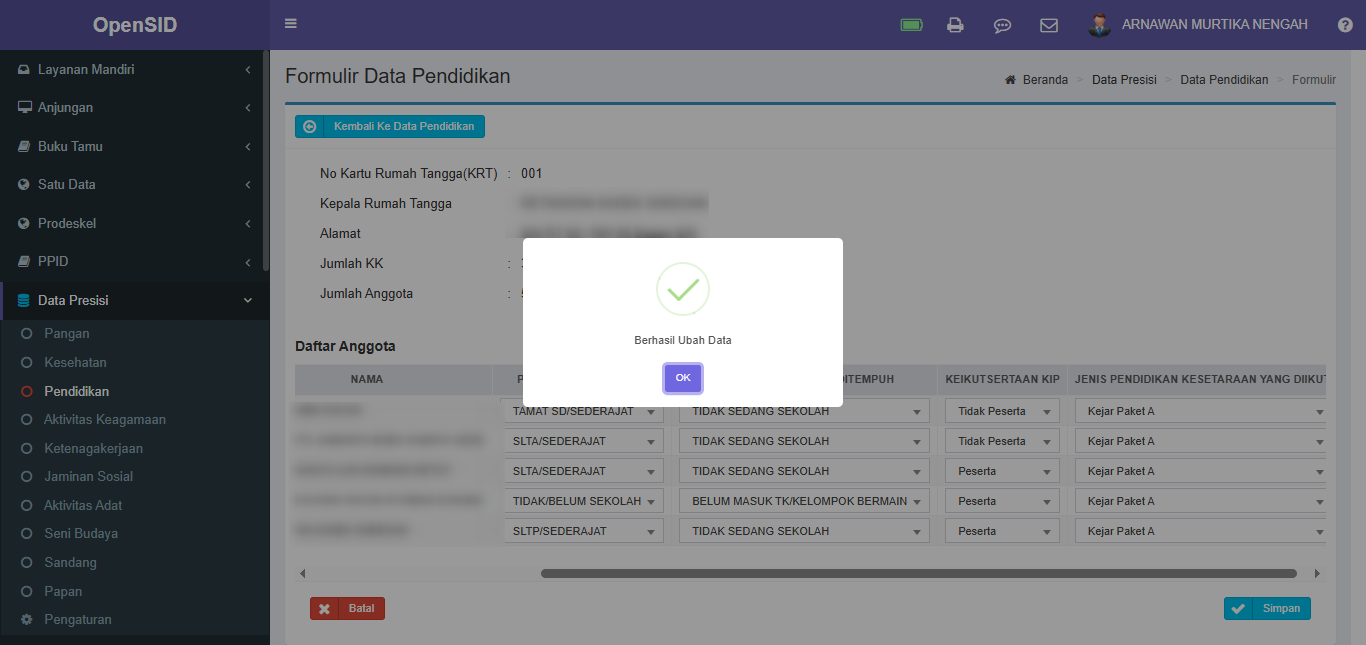This screenshot has height=645, width=1366.
Task: Expand Layanan Mandiri menu
Action: click(135, 70)
